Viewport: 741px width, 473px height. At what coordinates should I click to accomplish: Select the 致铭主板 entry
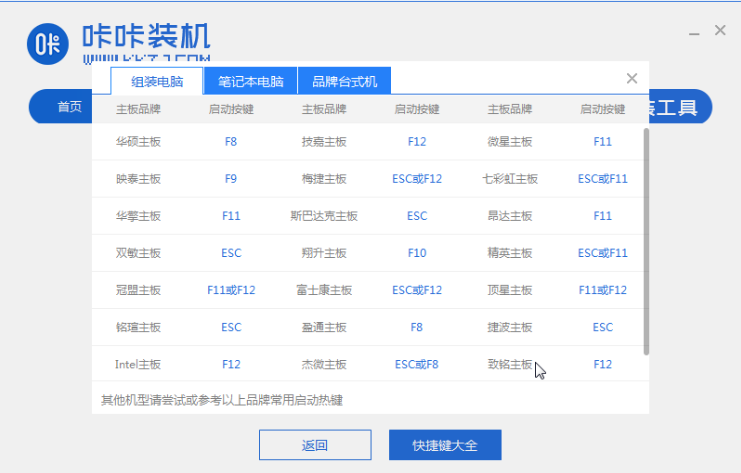tap(509, 364)
